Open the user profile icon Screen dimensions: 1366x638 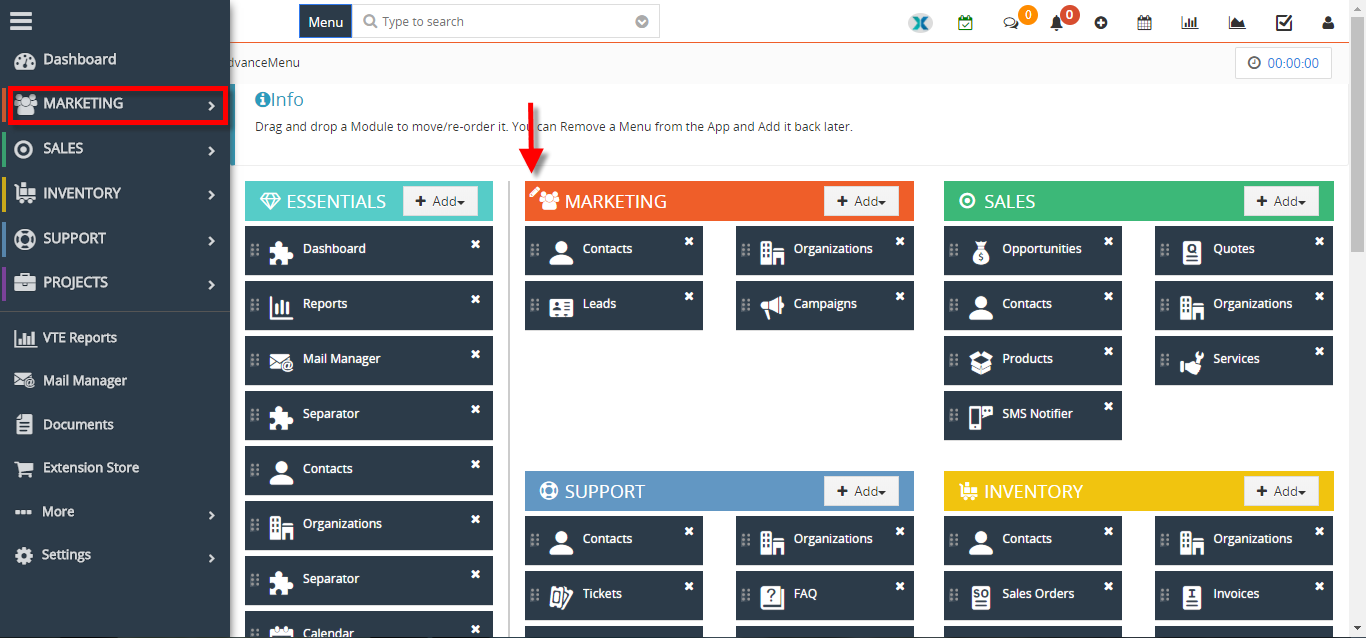click(1328, 22)
